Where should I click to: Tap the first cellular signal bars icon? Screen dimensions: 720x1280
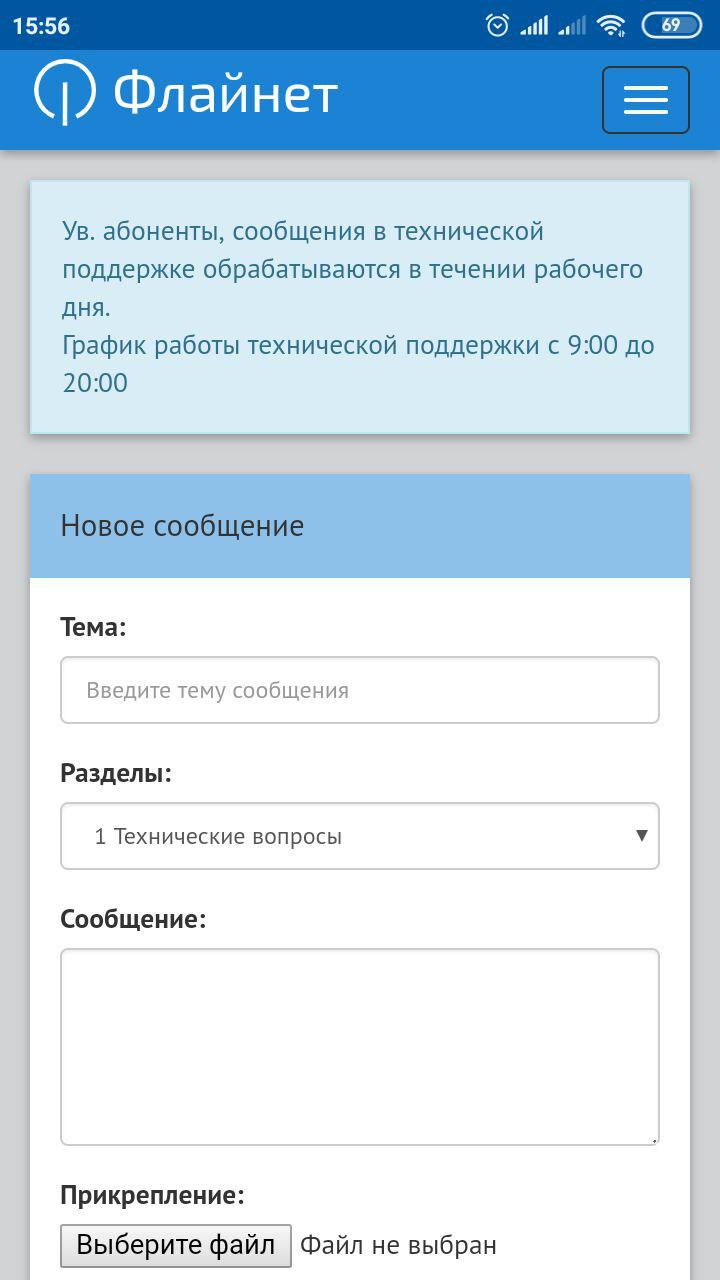tap(534, 26)
